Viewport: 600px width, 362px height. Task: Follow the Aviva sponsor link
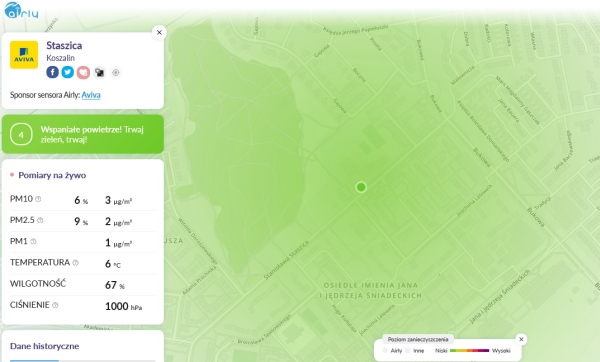tap(91, 95)
